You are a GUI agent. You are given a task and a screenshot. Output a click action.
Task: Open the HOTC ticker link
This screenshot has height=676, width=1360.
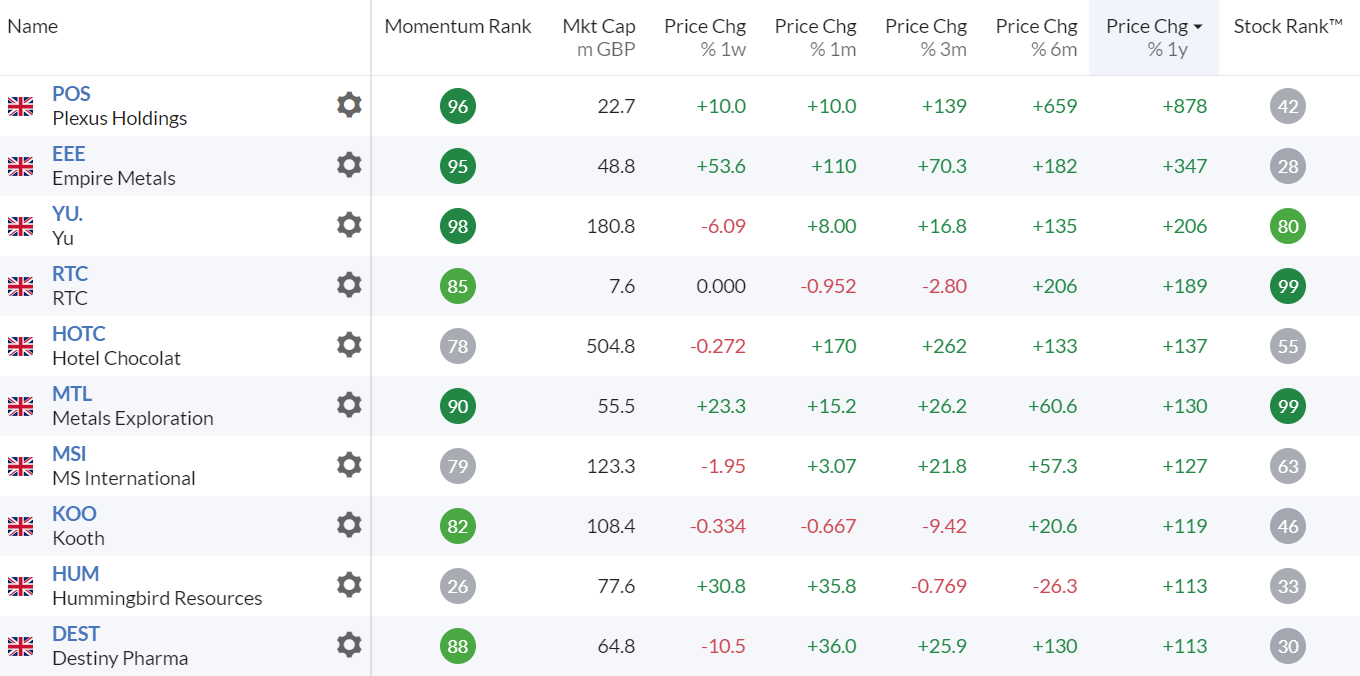pyautogui.click(x=79, y=334)
